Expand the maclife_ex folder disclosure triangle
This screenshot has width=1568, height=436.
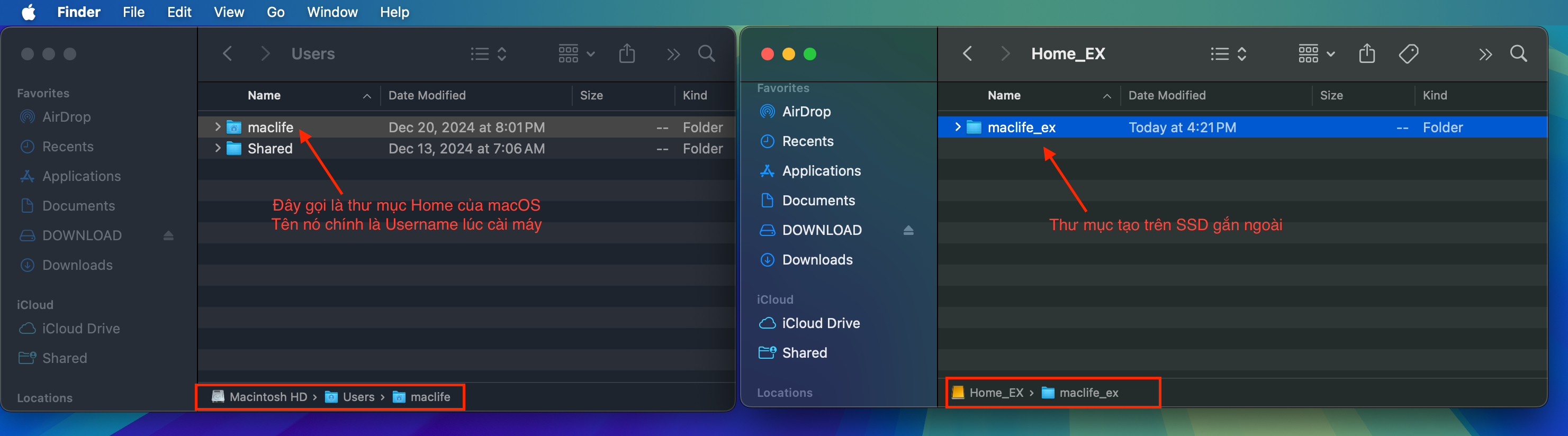[958, 127]
